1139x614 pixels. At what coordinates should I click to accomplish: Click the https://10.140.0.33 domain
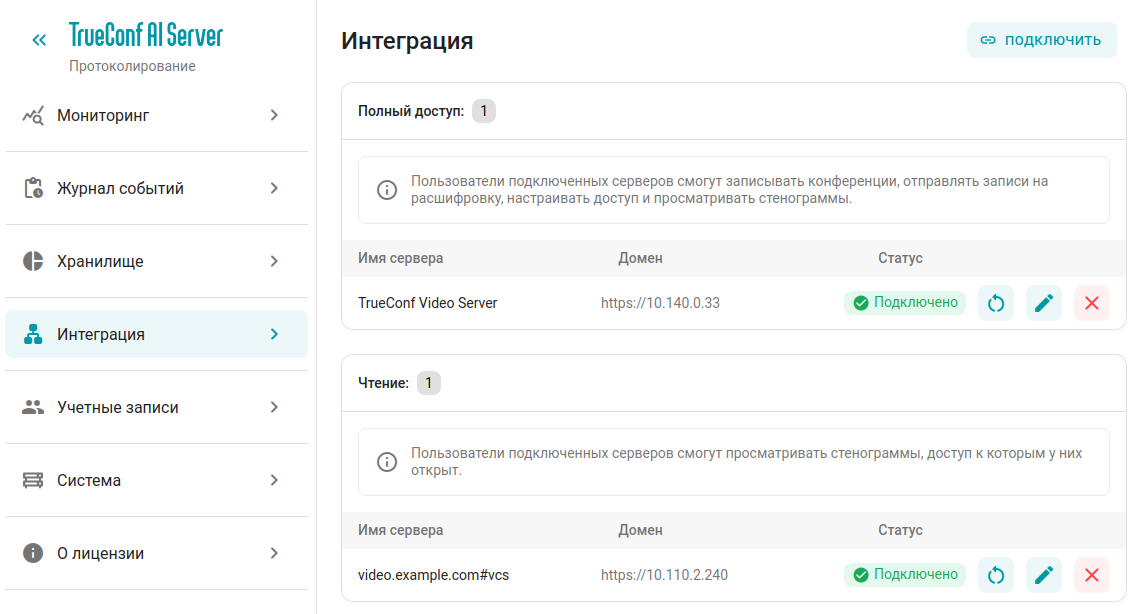[x=660, y=303]
